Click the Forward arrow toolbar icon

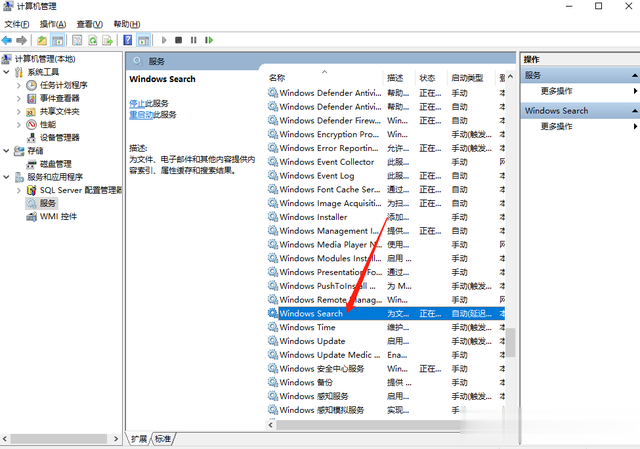pyautogui.click(x=21, y=40)
